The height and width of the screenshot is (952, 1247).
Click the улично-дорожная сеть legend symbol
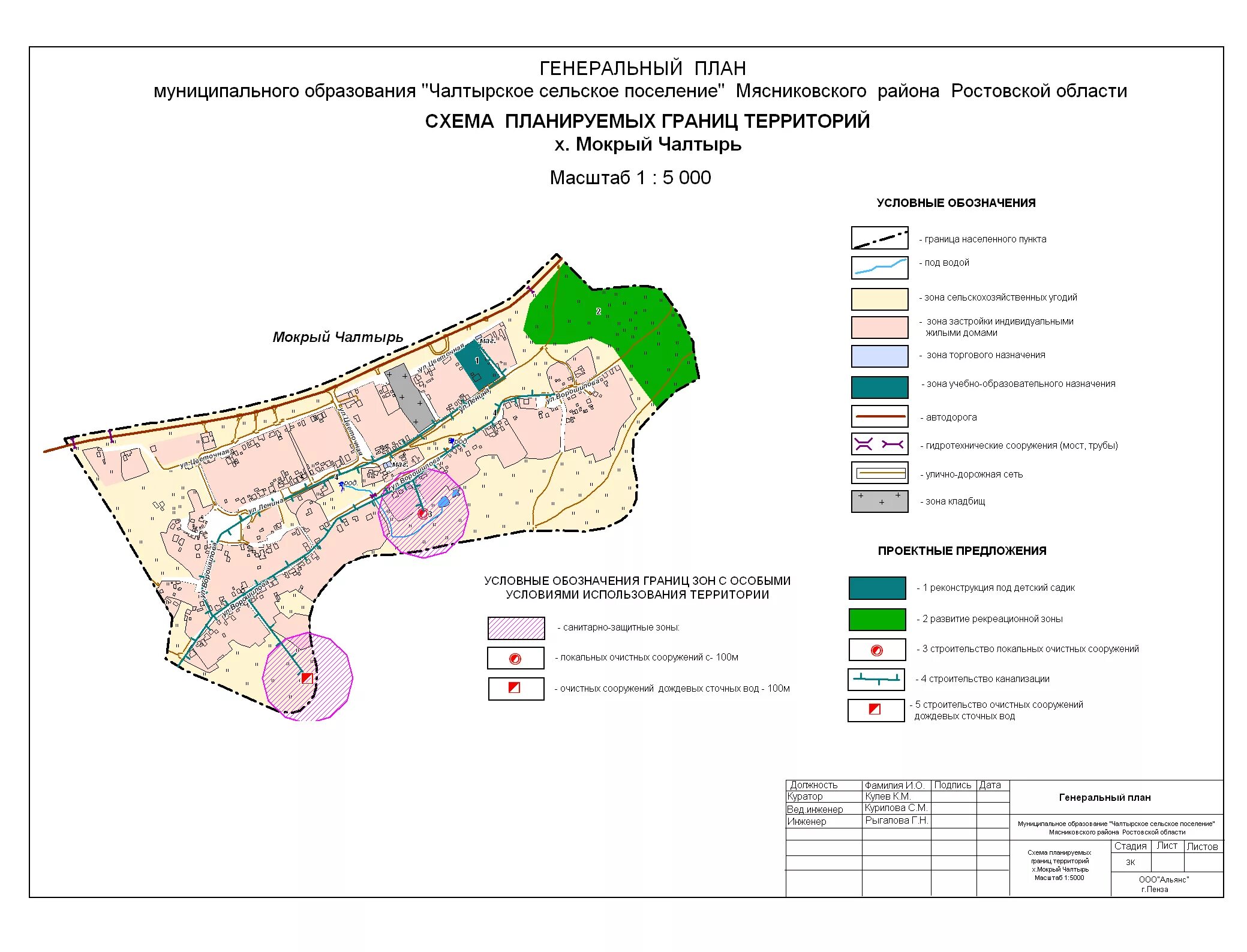879,473
